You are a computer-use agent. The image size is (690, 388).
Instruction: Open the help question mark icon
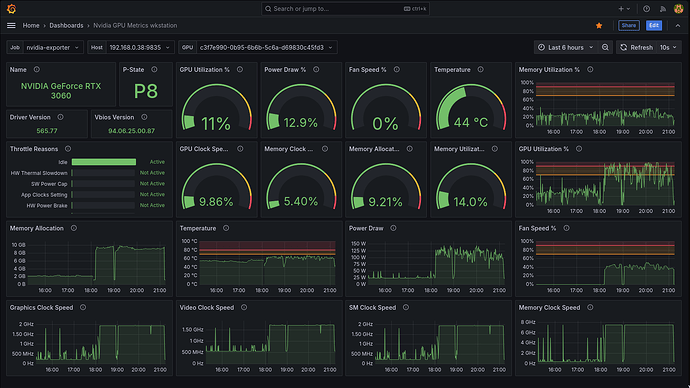coord(646,9)
